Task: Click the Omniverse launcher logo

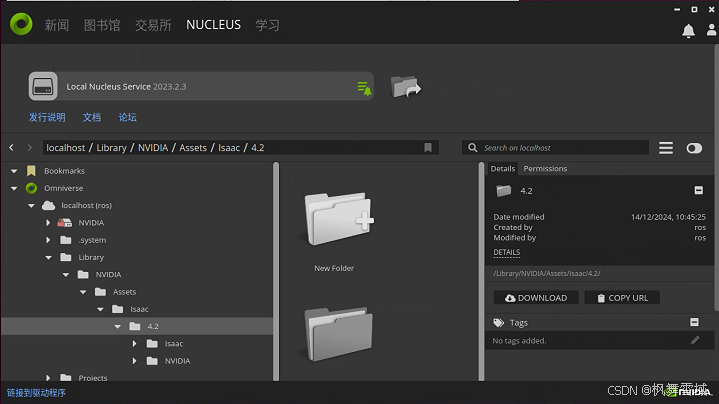Action: tap(21, 24)
